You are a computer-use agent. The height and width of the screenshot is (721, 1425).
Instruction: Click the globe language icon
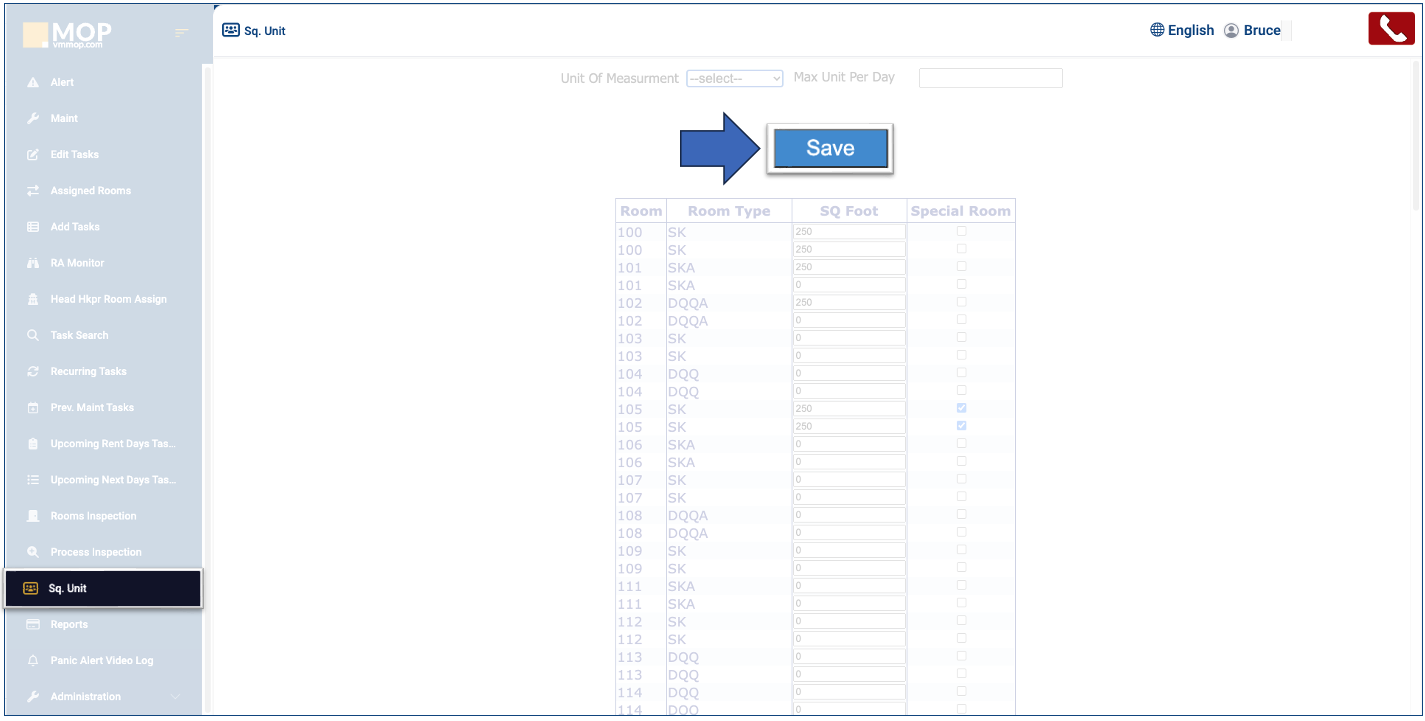1157,30
